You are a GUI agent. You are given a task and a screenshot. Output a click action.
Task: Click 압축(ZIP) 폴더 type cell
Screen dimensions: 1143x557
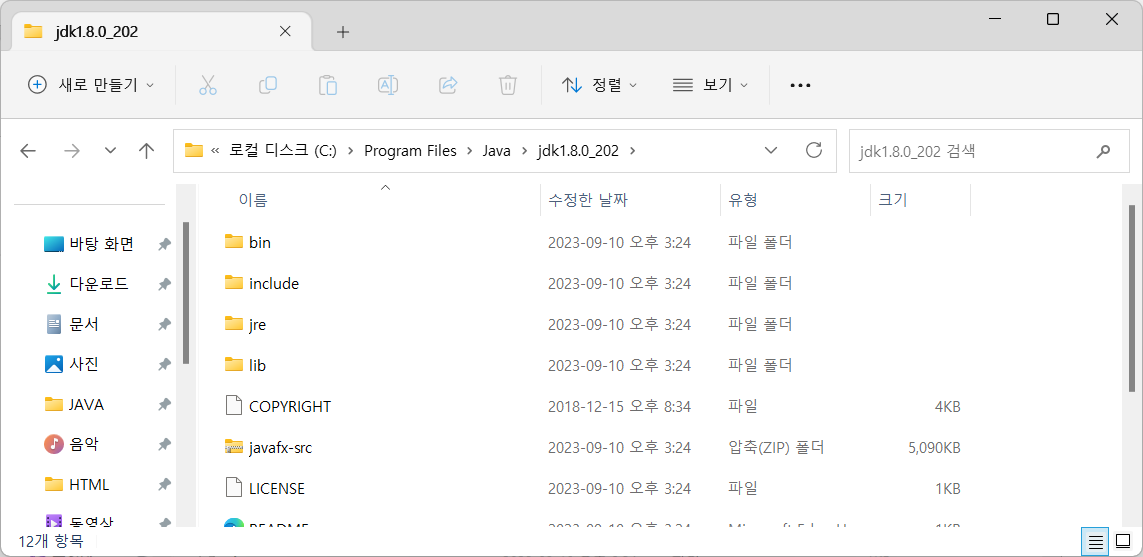[x=776, y=448]
